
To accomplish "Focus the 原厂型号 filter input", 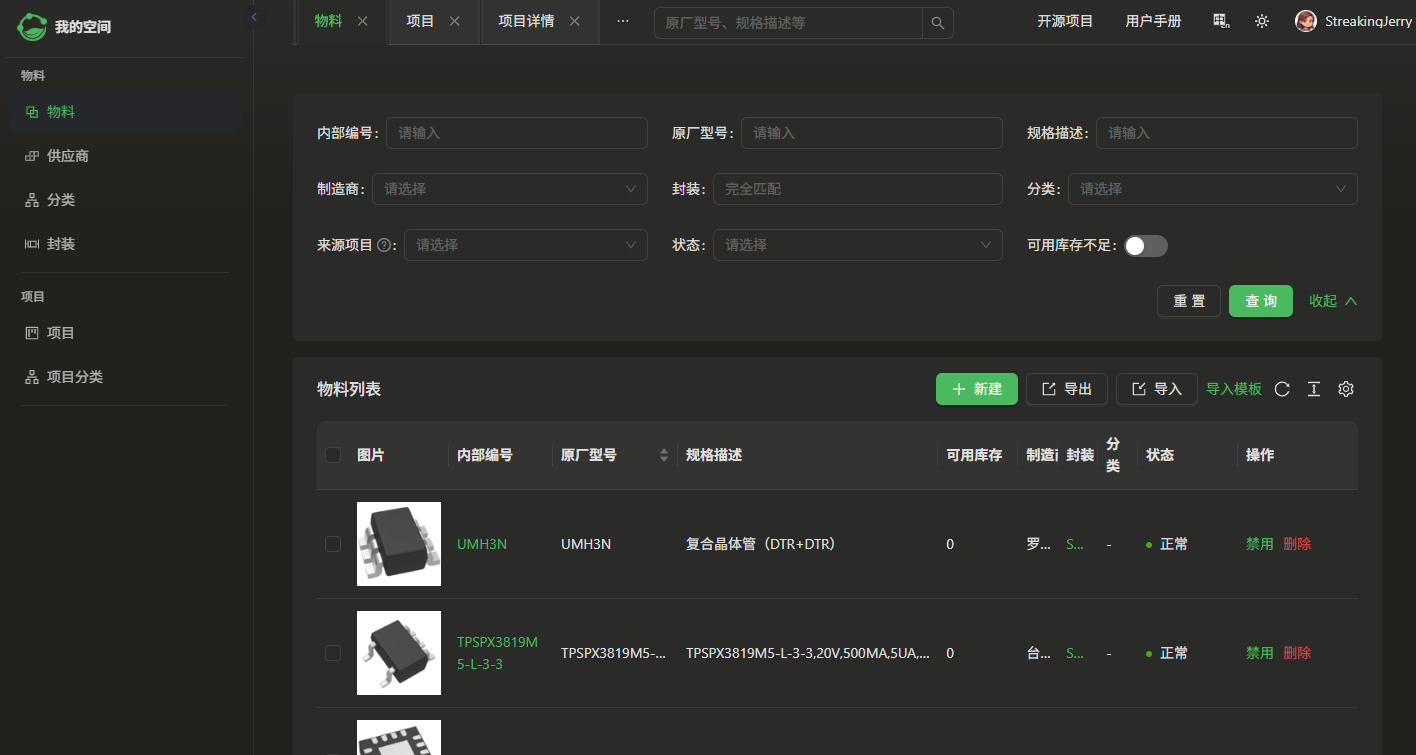I will pos(872,133).
